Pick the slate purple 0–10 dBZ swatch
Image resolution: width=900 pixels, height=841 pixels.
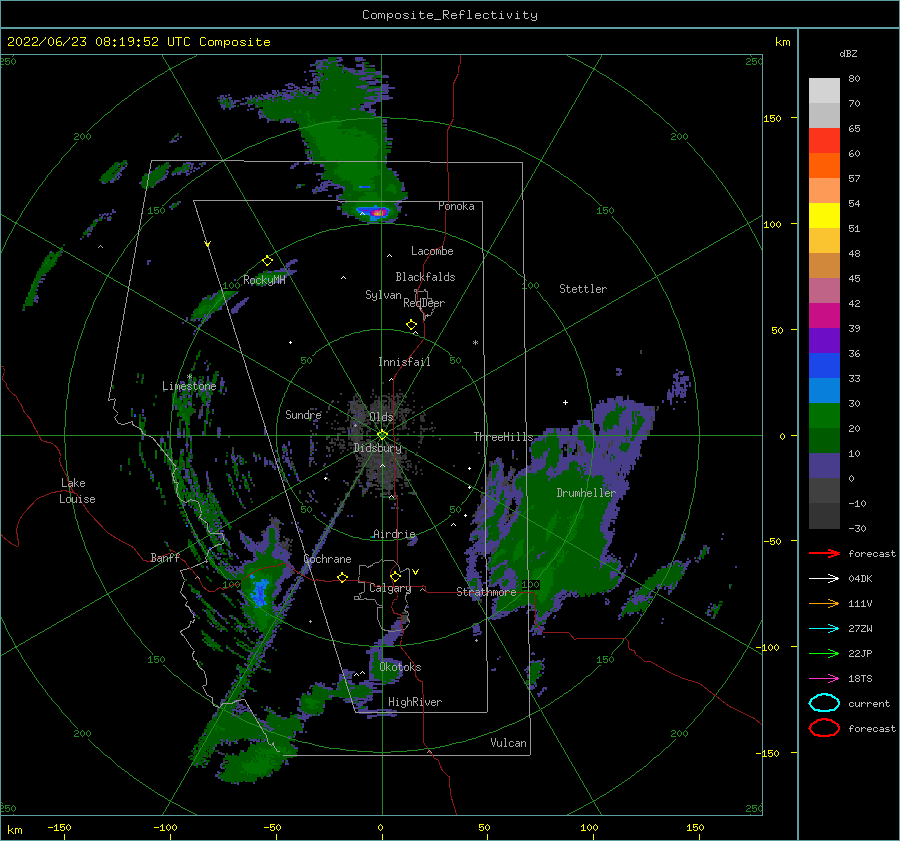824,465
